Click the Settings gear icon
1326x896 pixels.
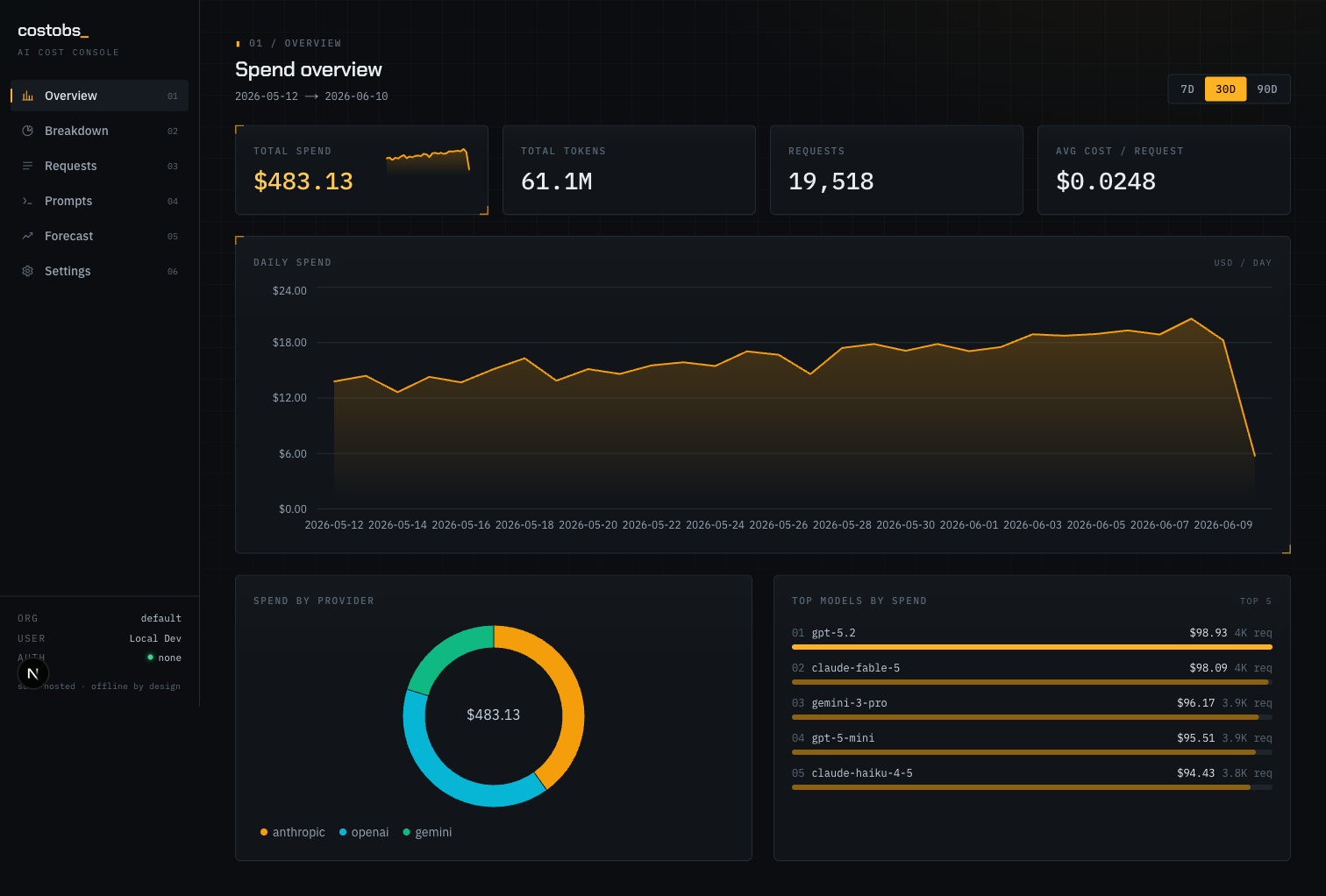click(27, 271)
